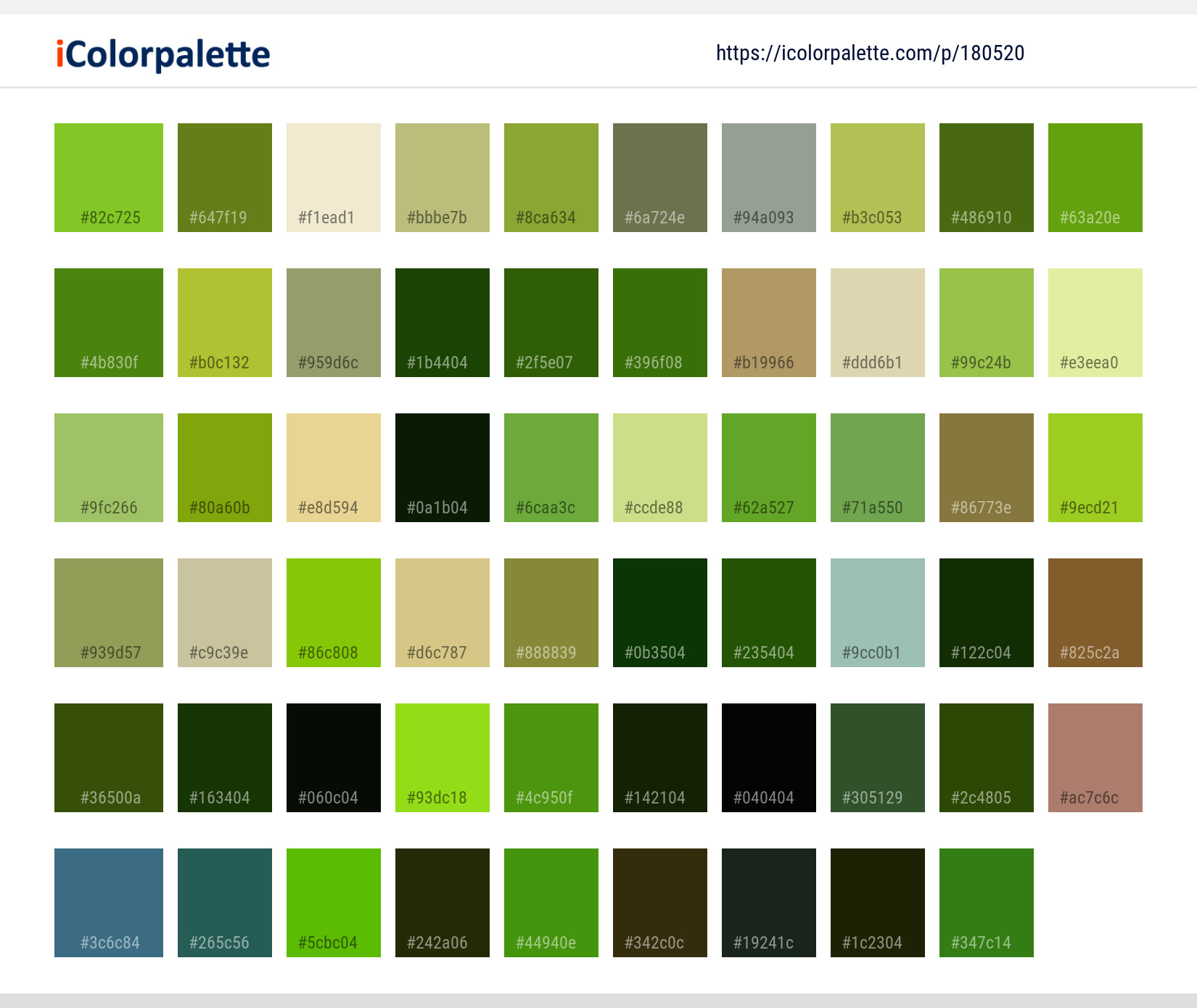1197x1008 pixels.
Task: Select the vivid #93dc18 swatch
Action: click(443, 758)
